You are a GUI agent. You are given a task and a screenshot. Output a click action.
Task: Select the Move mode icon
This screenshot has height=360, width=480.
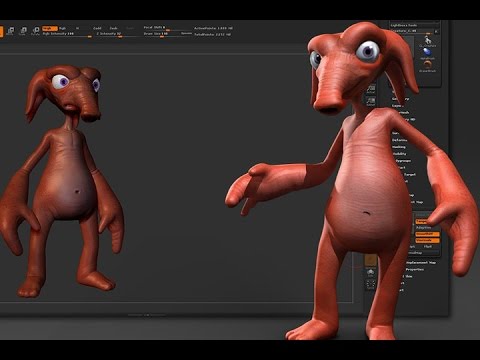[x=10, y=31]
